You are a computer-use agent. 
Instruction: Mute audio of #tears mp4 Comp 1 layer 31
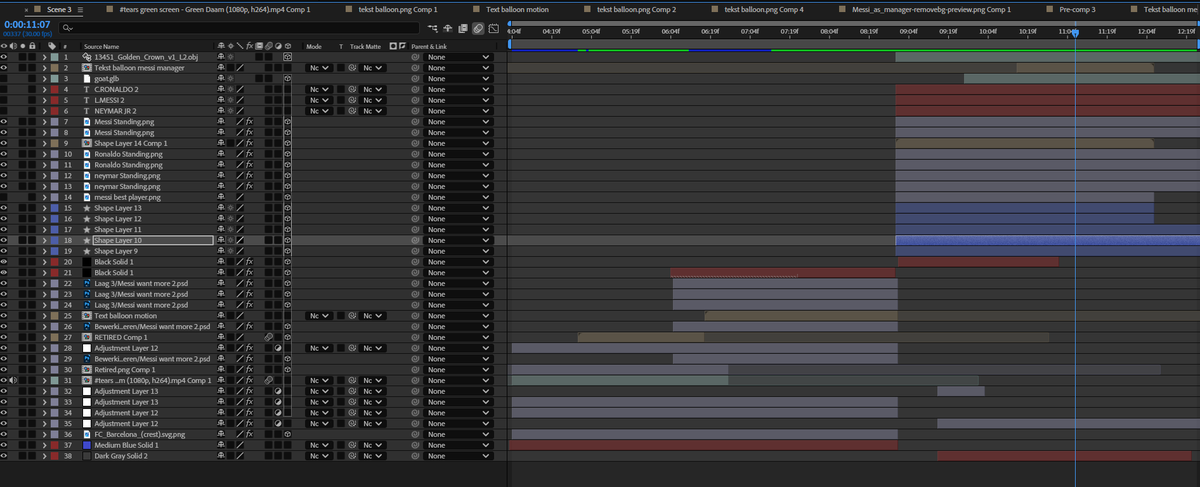pyautogui.click(x=13, y=381)
